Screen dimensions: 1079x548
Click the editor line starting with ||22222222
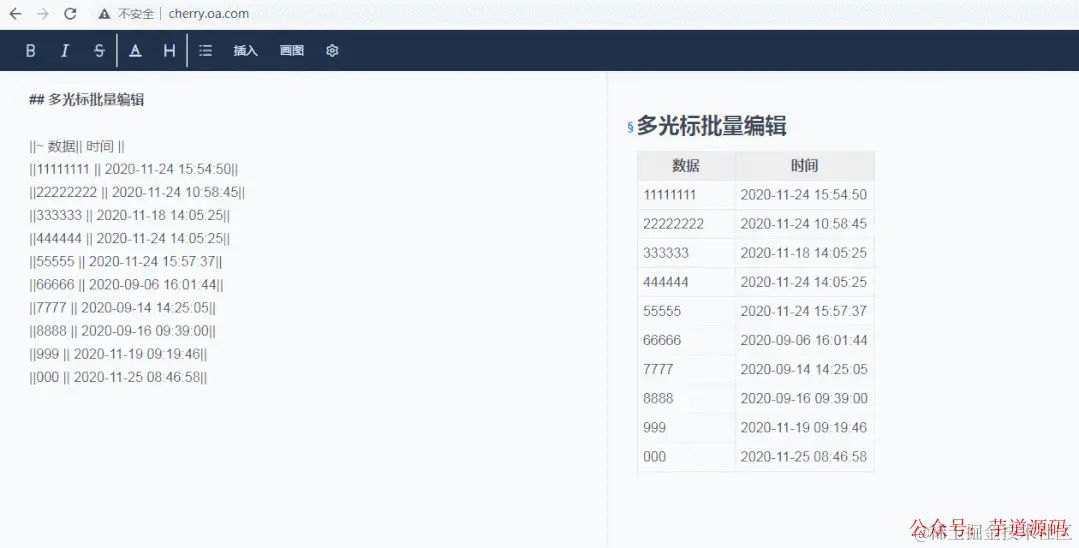137,192
